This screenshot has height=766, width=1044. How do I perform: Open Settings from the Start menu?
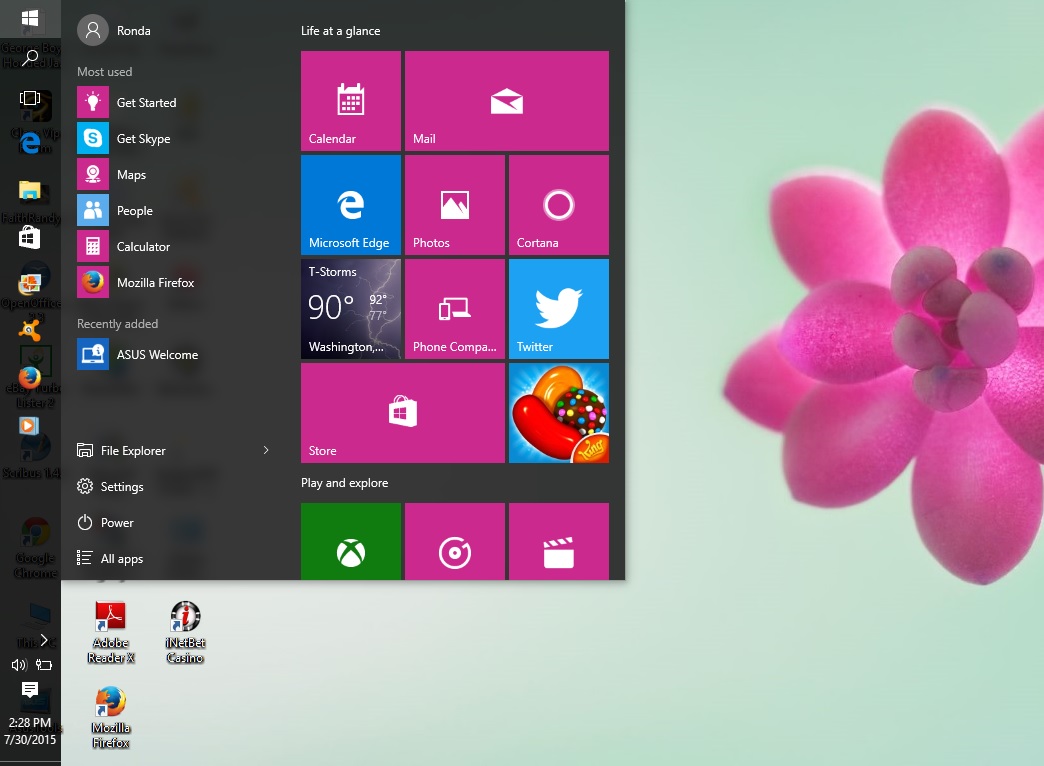[121, 487]
